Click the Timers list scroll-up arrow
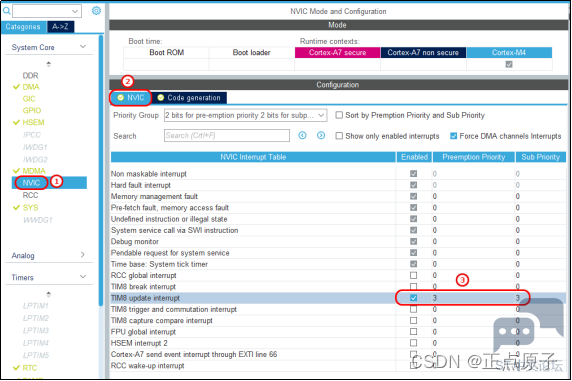572x381 pixels. coord(49,294)
